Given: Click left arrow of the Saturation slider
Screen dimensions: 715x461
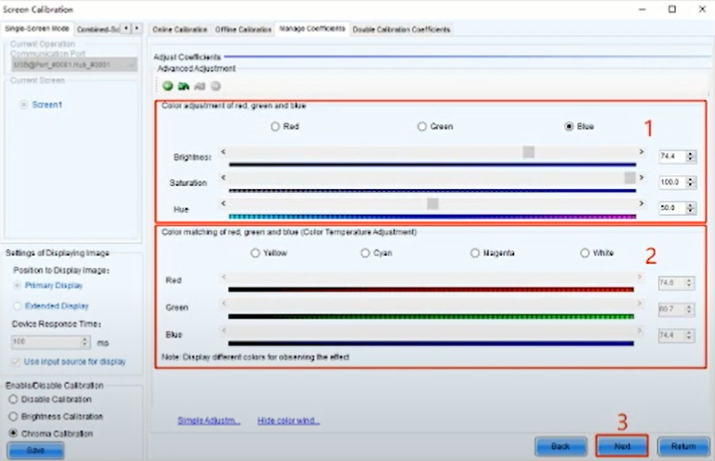Looking at the screenshot, I should (x=223, y=177).
